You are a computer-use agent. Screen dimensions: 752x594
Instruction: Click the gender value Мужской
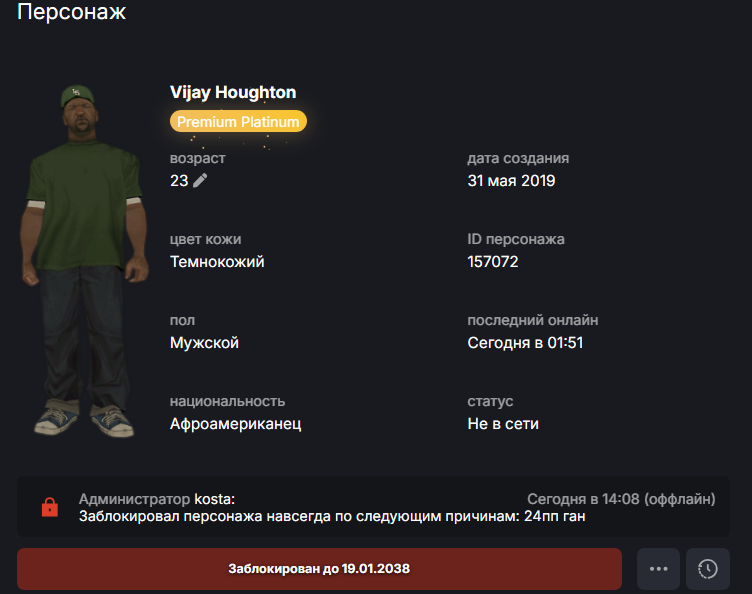[204, 343]
